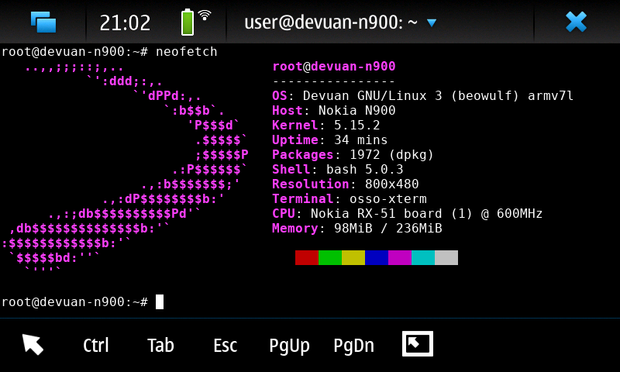Tap the Ctrl key button

(96, 345)
